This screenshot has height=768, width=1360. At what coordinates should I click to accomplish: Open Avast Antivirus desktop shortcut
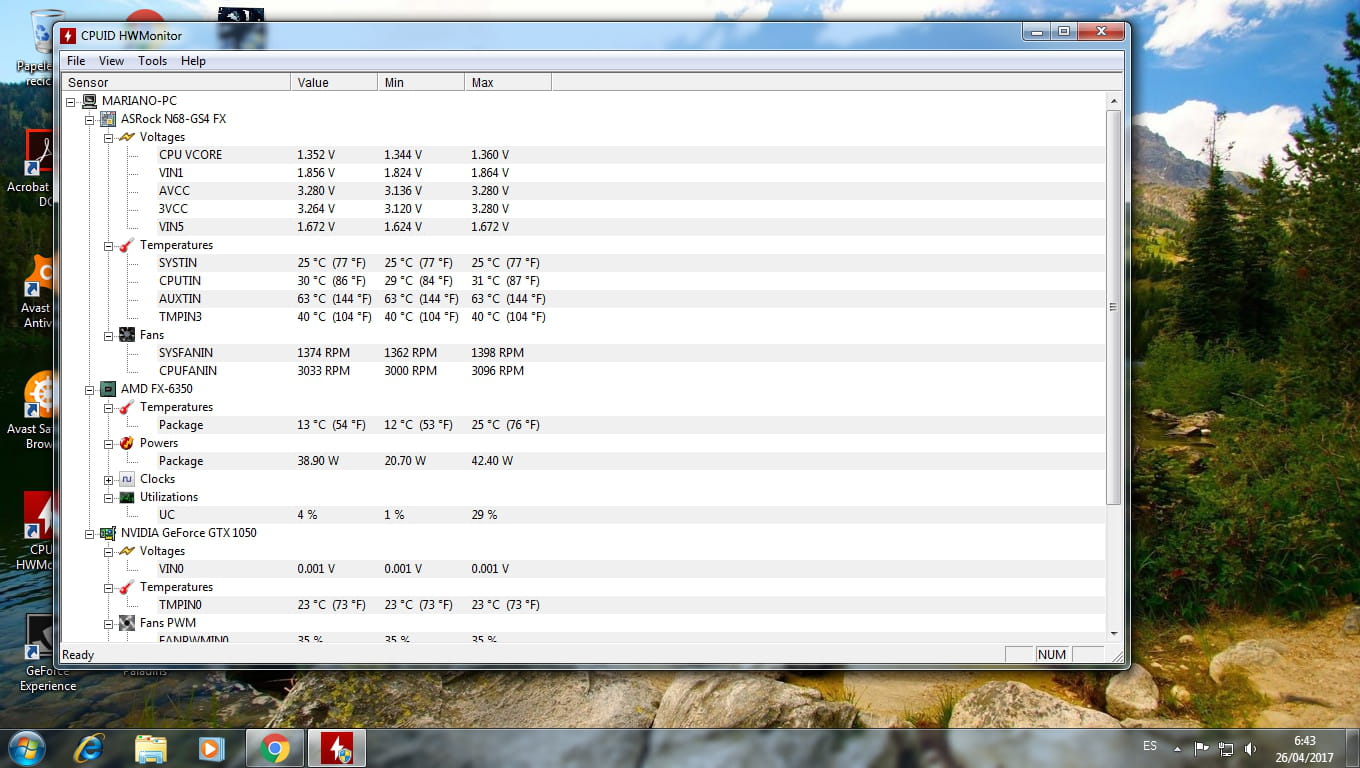click(x=38, y=292)
